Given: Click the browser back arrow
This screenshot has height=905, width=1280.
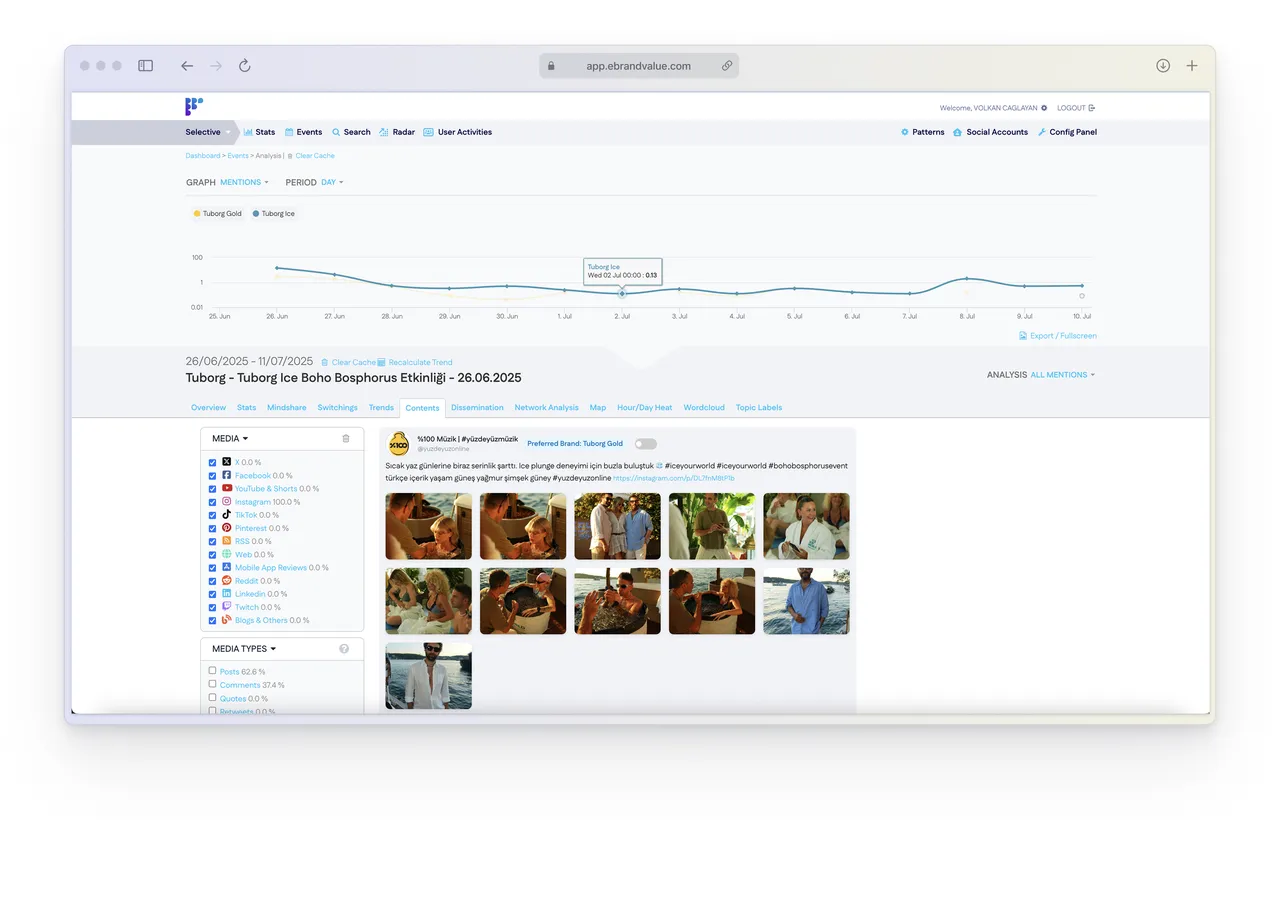Looking at the screenshot, I should [x=187, y=66].
